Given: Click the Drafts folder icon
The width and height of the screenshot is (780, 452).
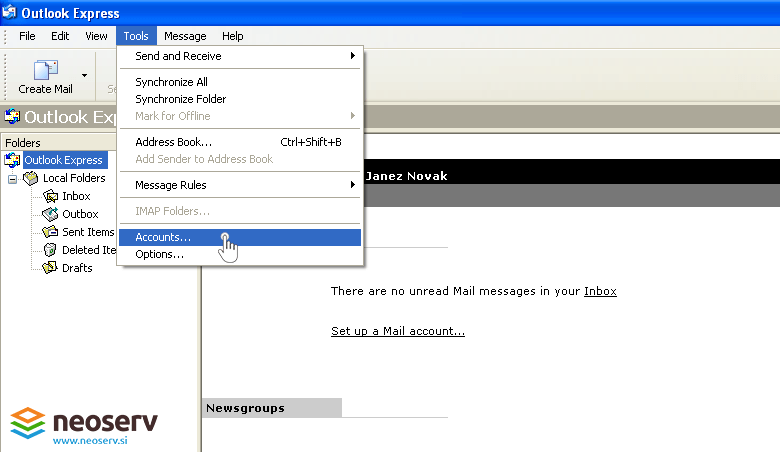Looking at the screenshot, I should point(50,268).
